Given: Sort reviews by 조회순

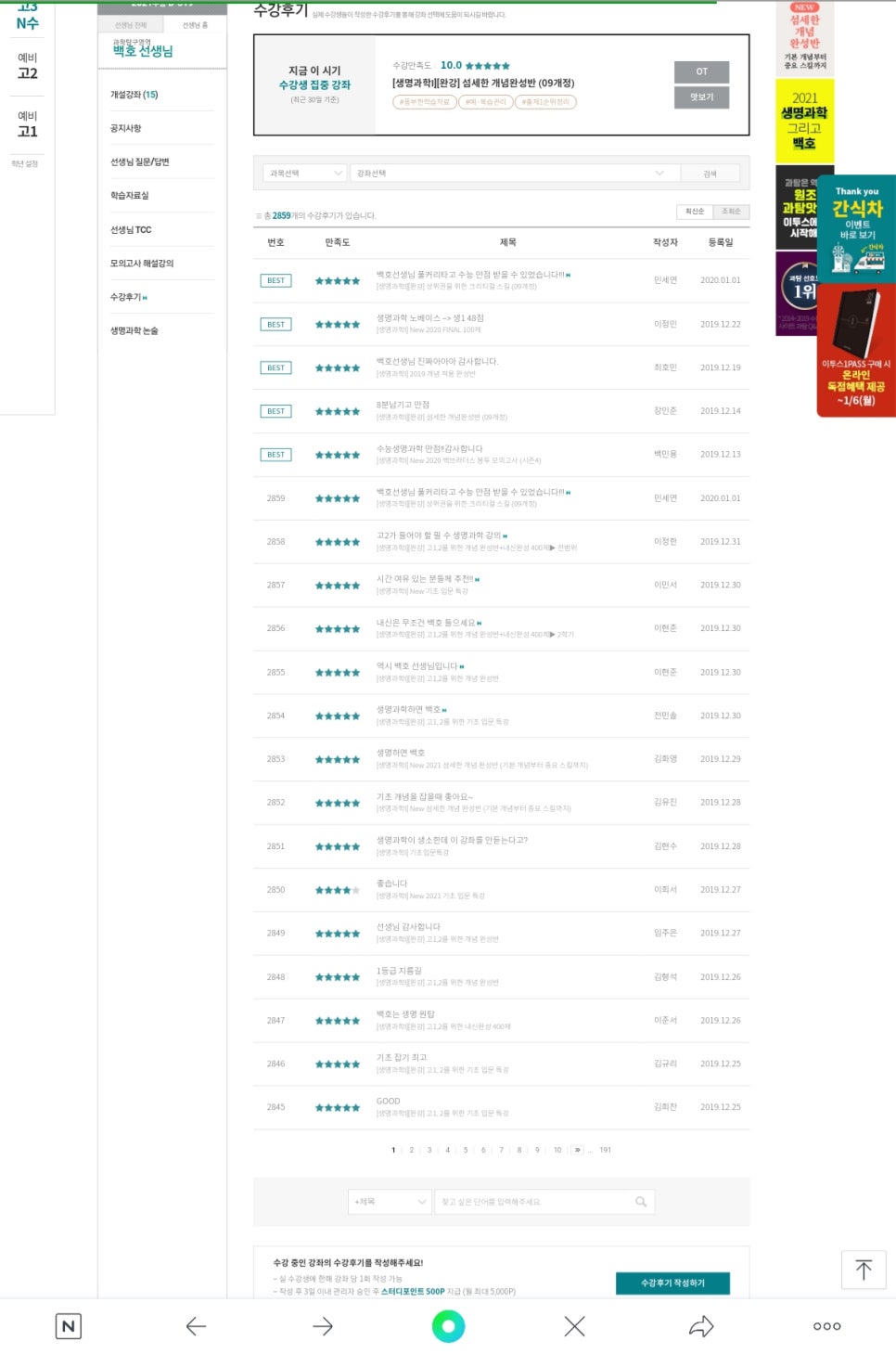Looking at the screenshot, I should point(731,212).
